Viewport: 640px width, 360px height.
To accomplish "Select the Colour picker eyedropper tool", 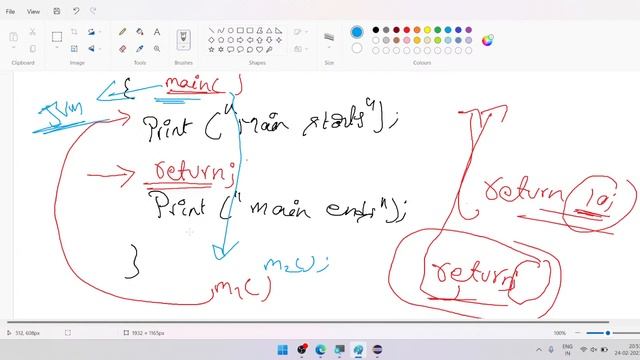I will coord(140,49).
